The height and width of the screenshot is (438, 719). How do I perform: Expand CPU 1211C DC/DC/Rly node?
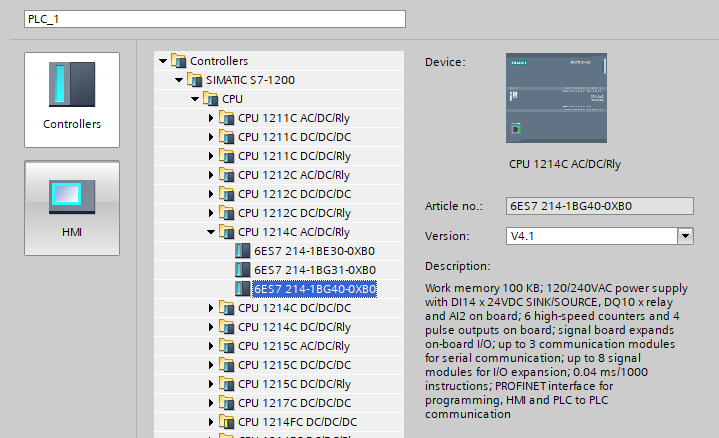tap(211, 156)
